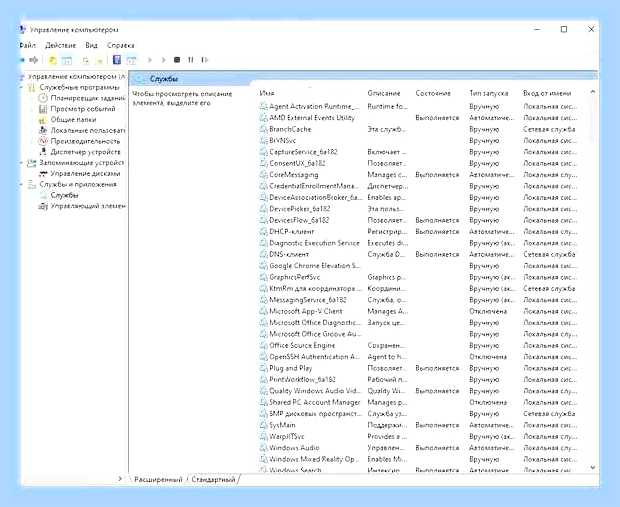Image resolution: width=620 pixels, height=507 pixels.
Task: Select Google Chrome Elevation Service row
Action: pos(418,266)
